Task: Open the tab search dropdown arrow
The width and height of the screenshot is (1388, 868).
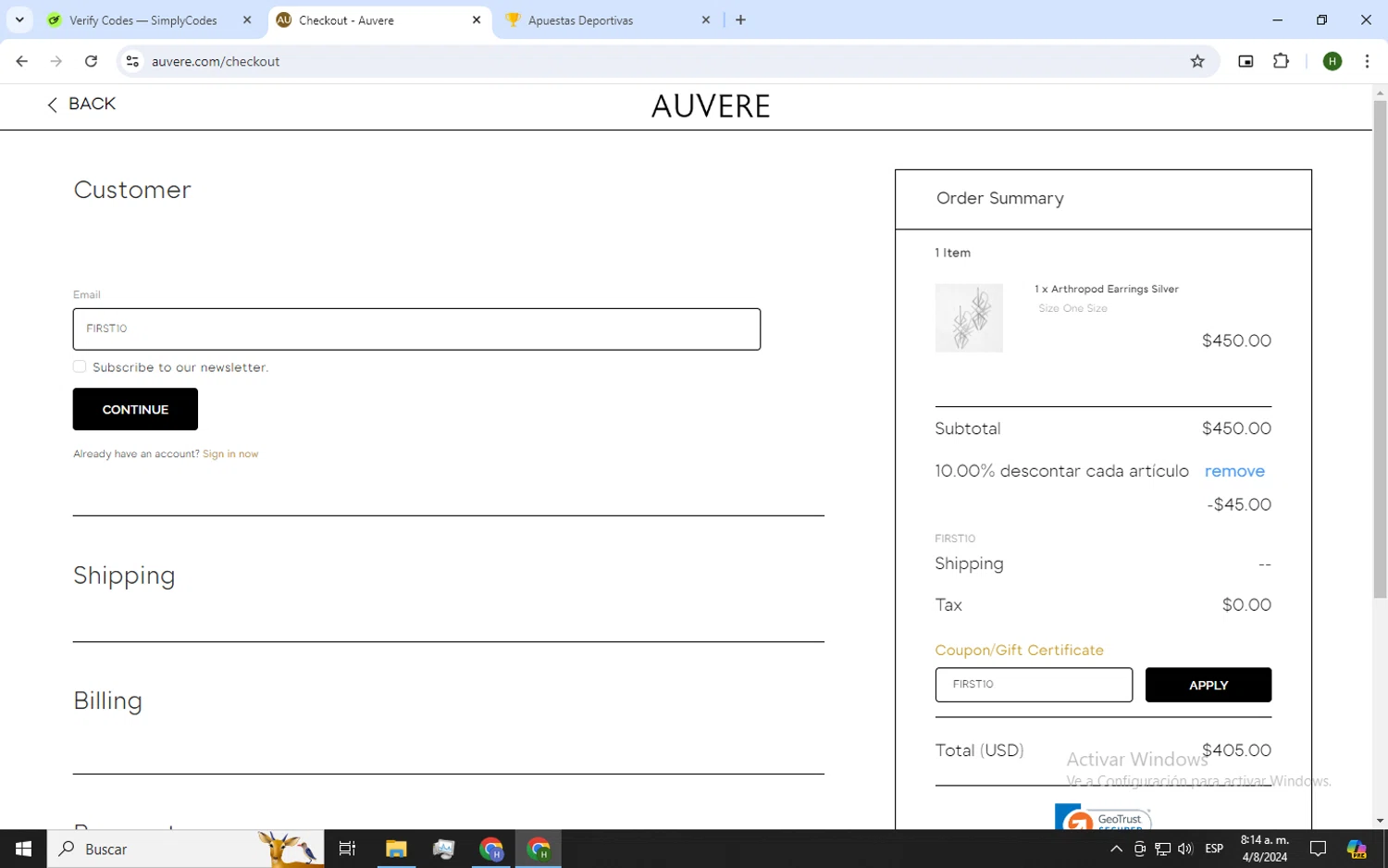Action: [19, 19]
